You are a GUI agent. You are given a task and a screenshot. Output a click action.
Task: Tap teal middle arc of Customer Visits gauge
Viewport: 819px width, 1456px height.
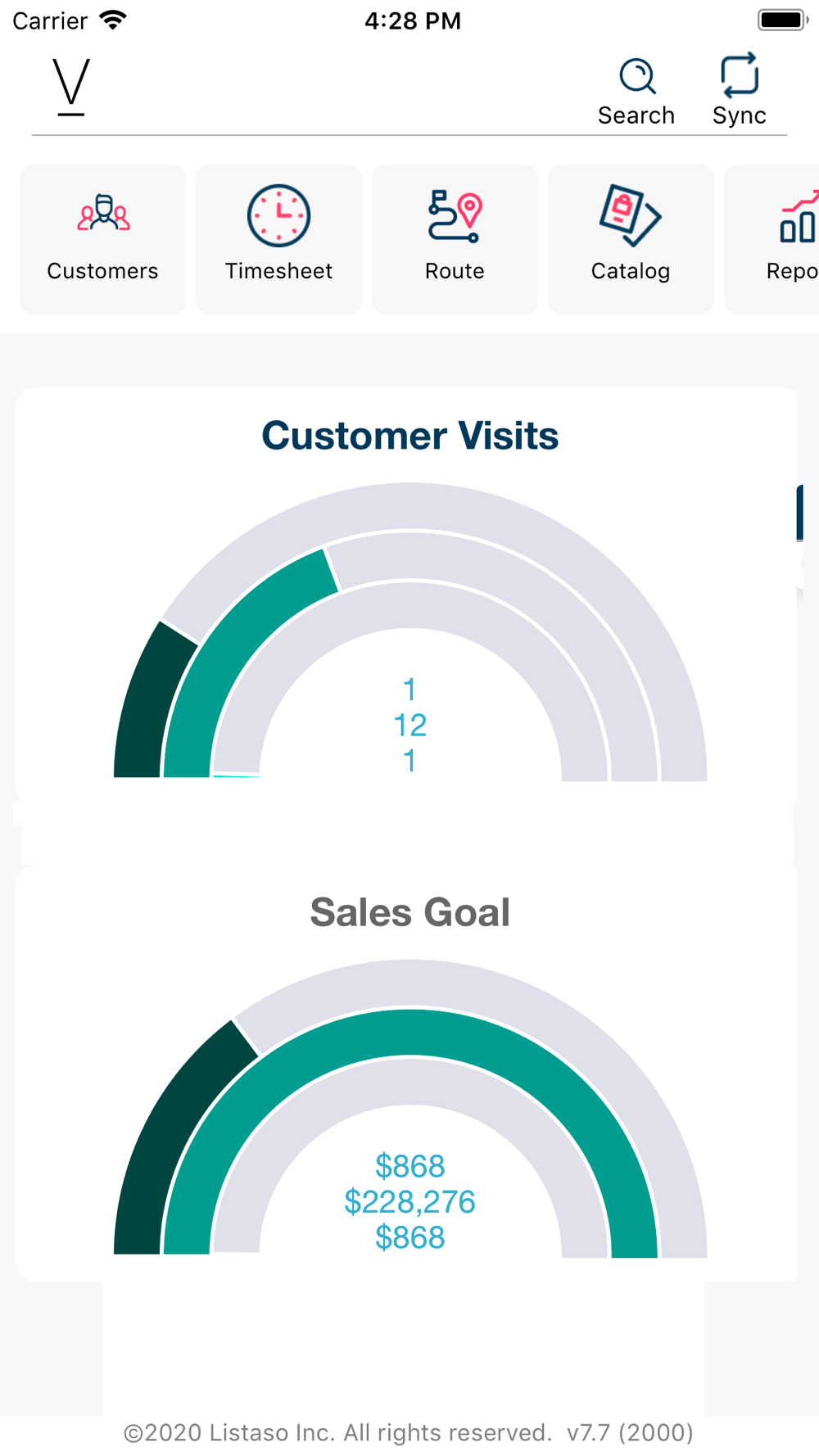[x=238, y=647]
